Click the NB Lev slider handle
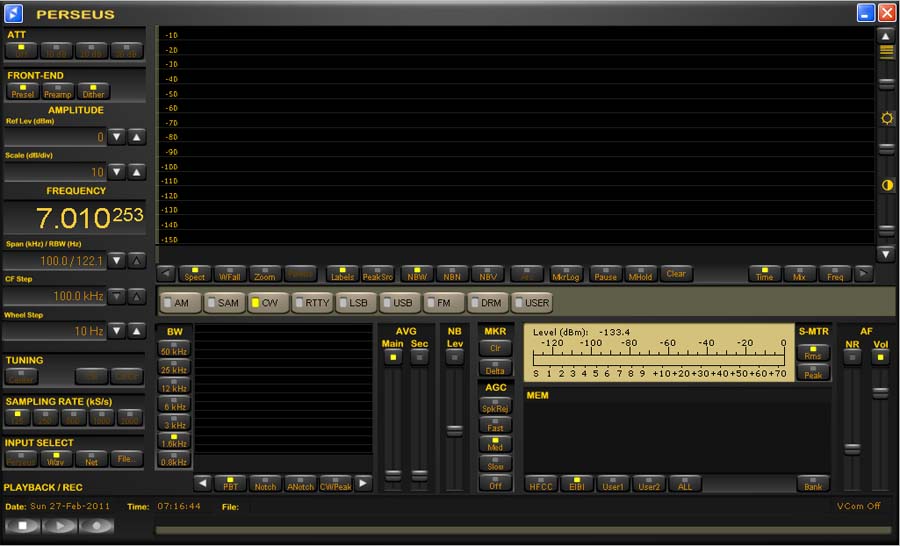Viewport: 900px width, 546px height. (x=455, y=431)
